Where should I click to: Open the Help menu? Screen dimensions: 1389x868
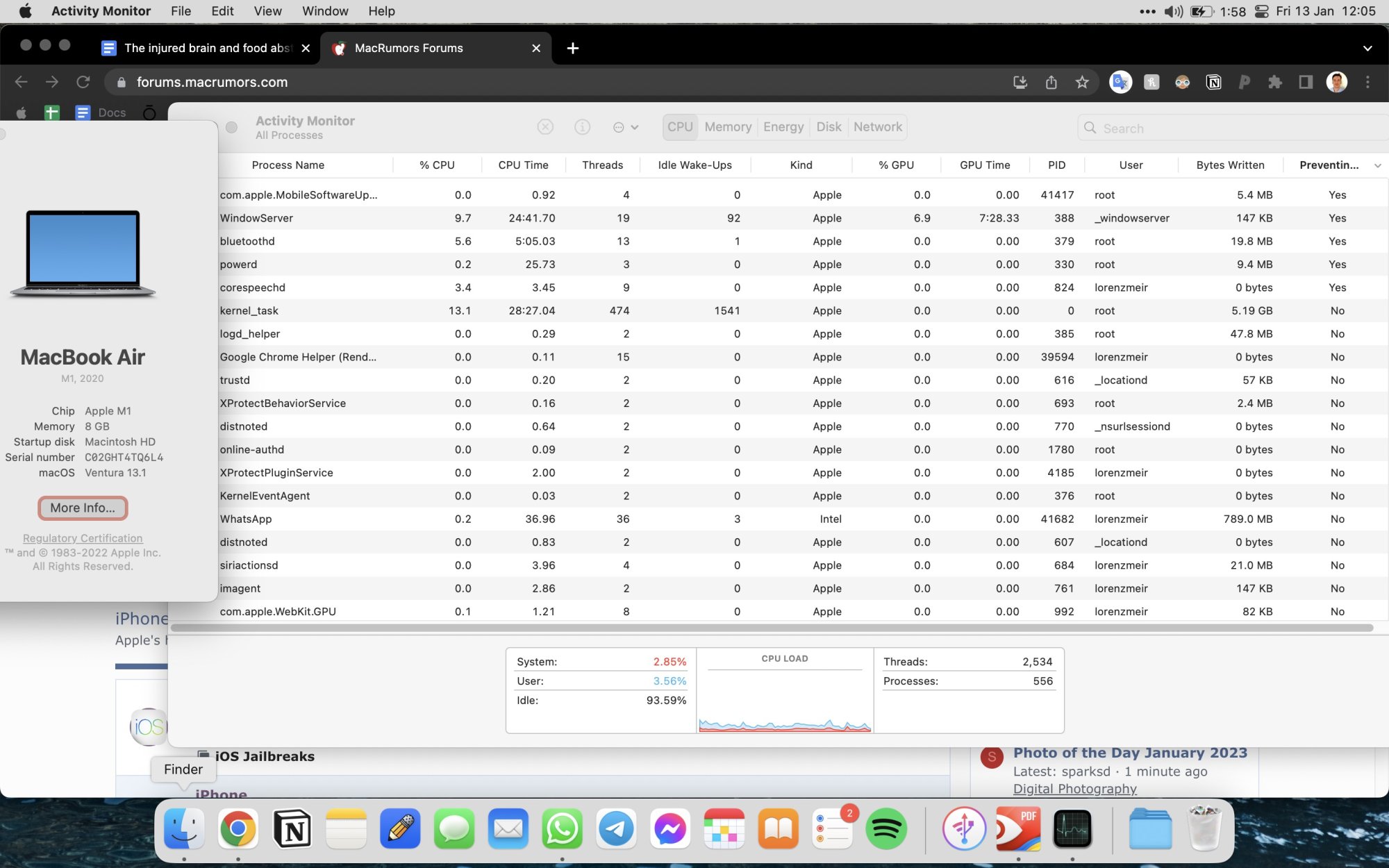click(381, 11)
